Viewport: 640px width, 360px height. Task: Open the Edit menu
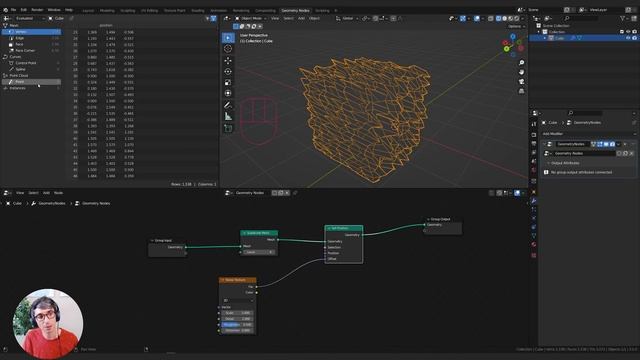click(x=24, y=10)
